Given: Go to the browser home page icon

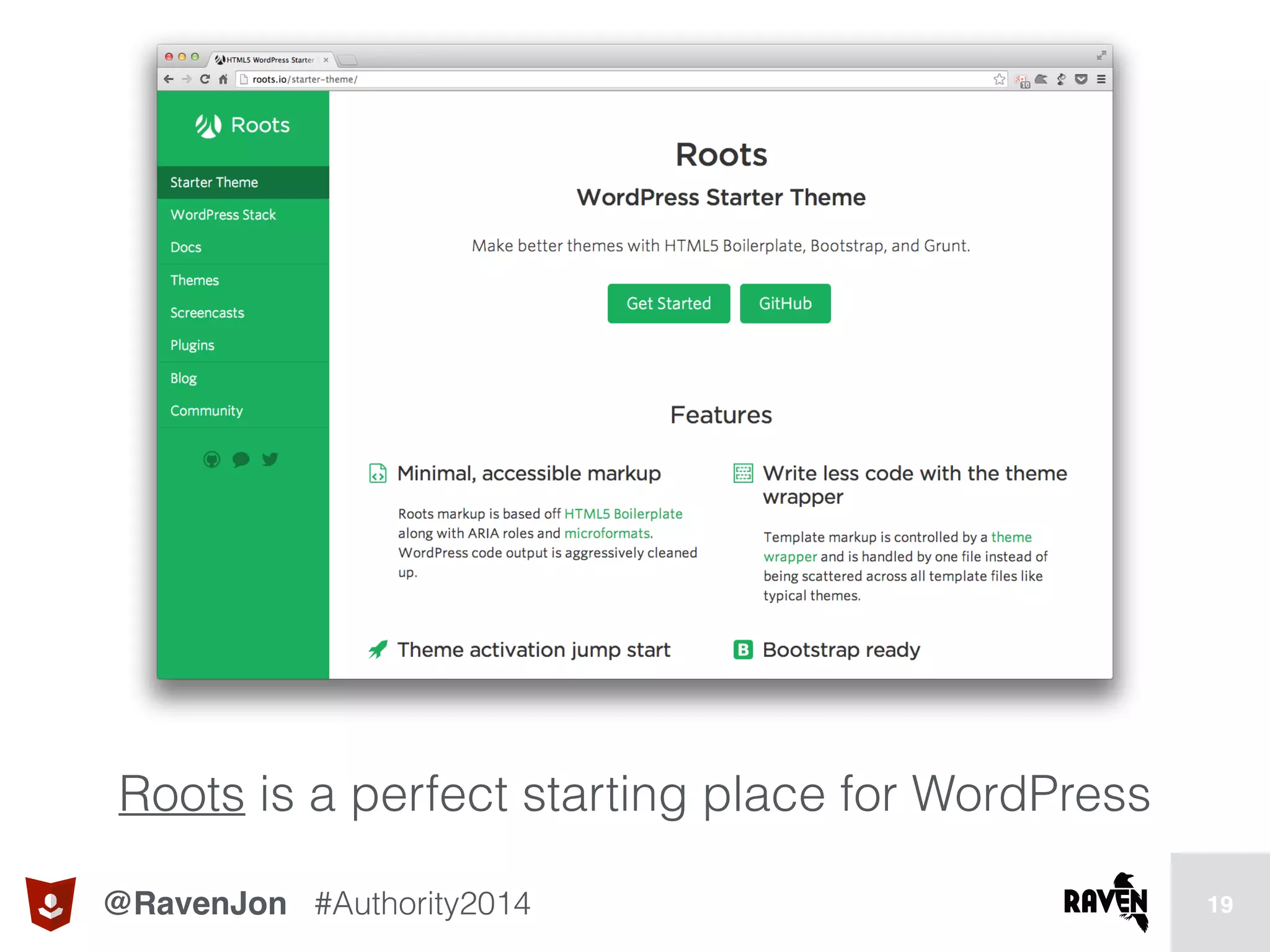Looking at the screenshot, I should tap(223, 79).
